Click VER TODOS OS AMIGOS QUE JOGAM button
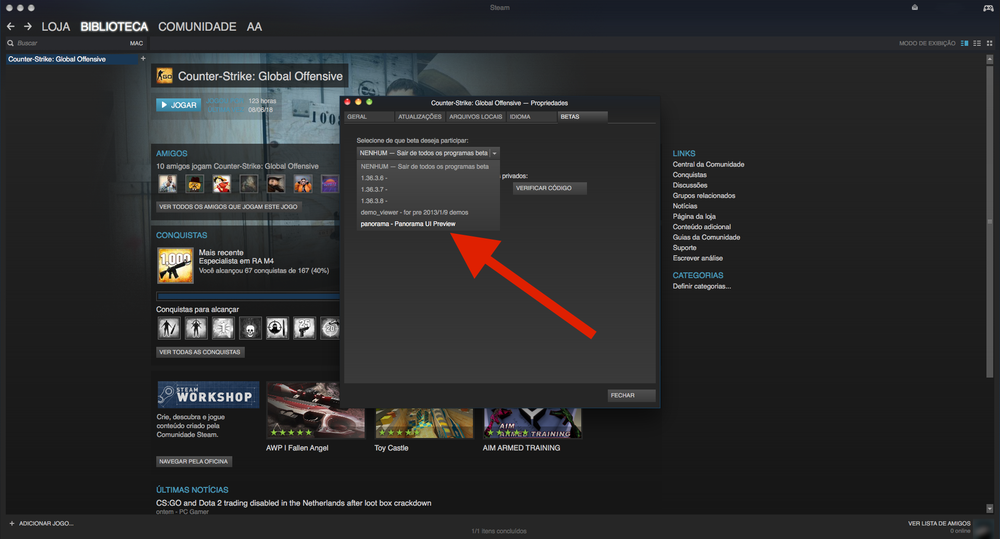Screen dimensions: 1000x539 (228, 207)
